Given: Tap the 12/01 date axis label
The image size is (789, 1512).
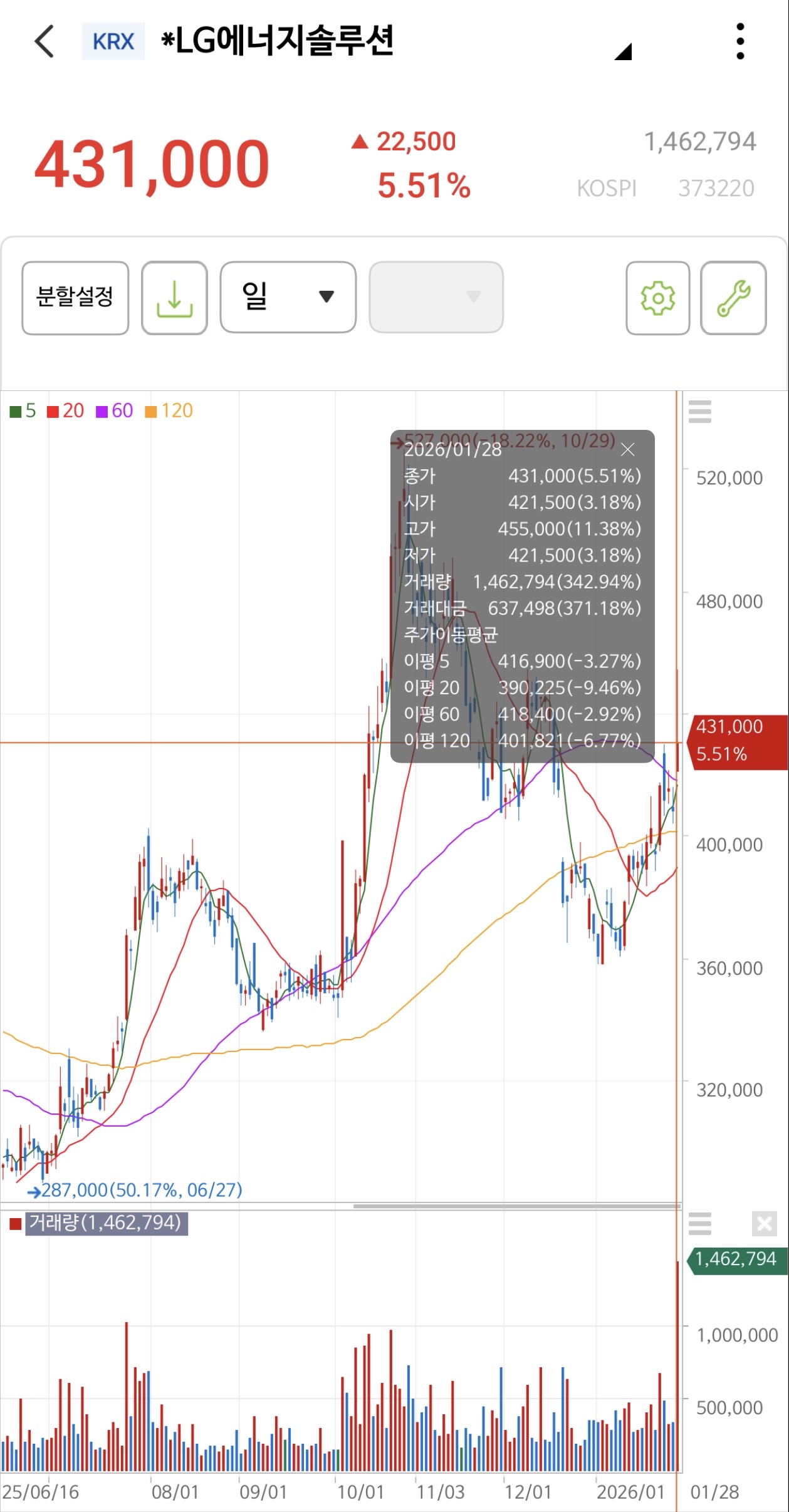Looking at the screenshot, I should tap(528, 1492).
